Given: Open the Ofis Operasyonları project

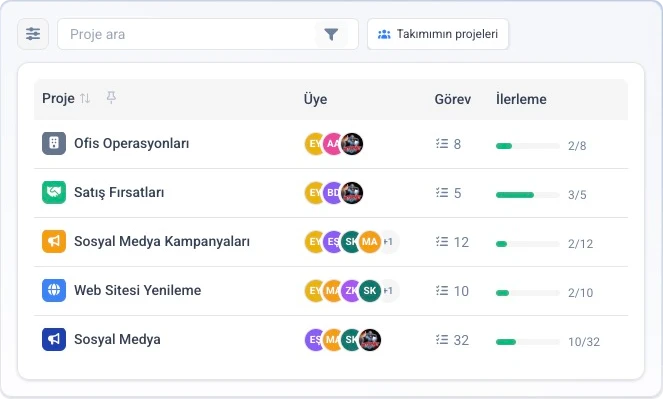Looking at the screenshot, I should (132, 143).
